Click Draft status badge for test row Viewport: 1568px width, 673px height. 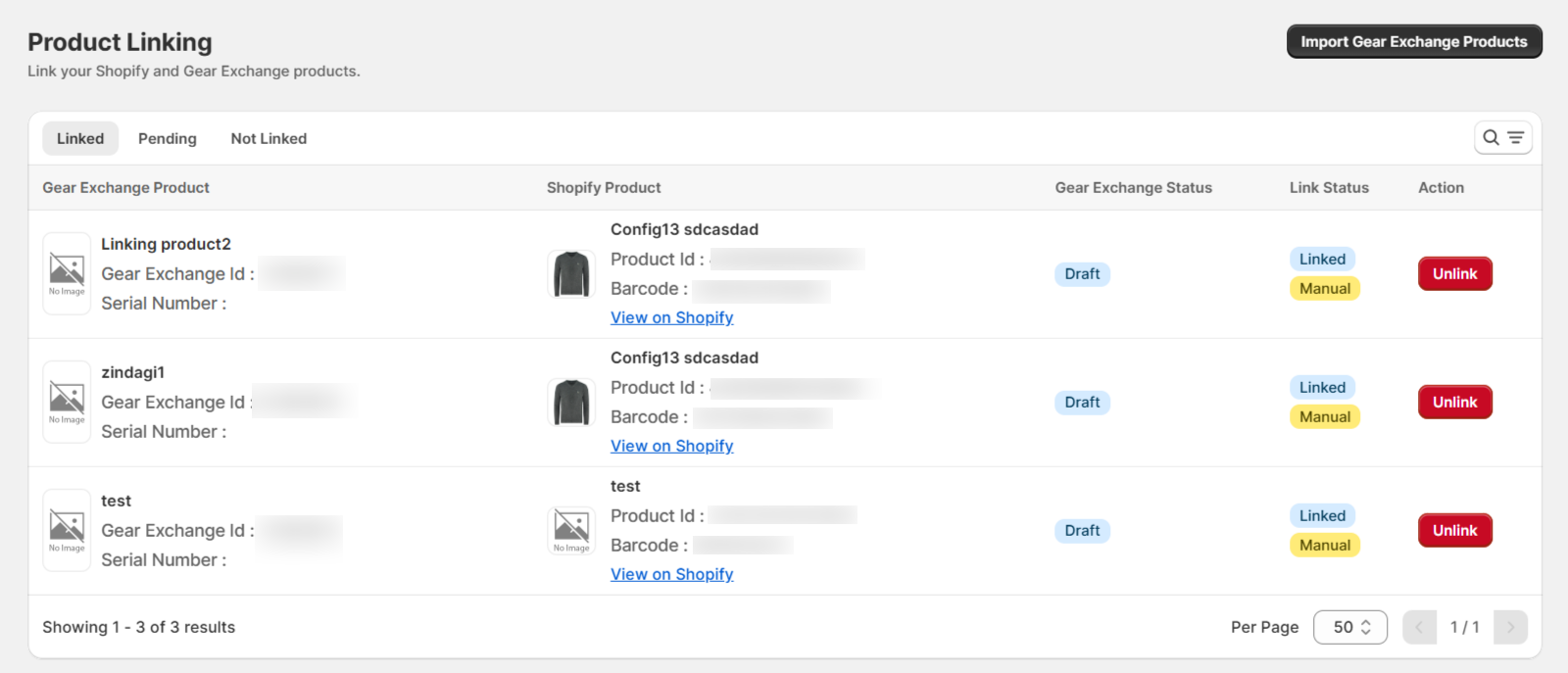pos(1083,531)
